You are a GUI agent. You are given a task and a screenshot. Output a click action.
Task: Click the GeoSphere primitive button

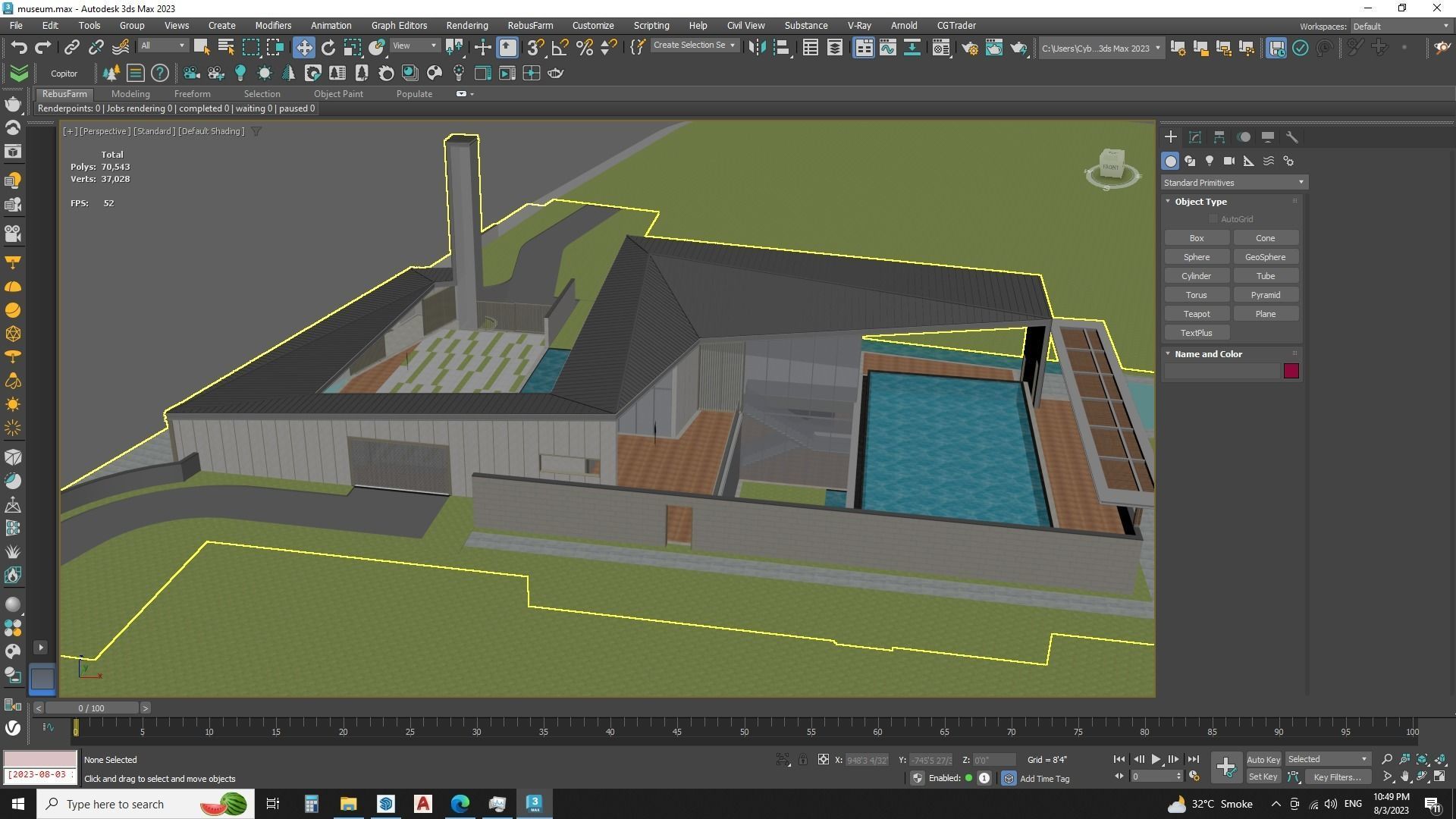(1265, 257)
